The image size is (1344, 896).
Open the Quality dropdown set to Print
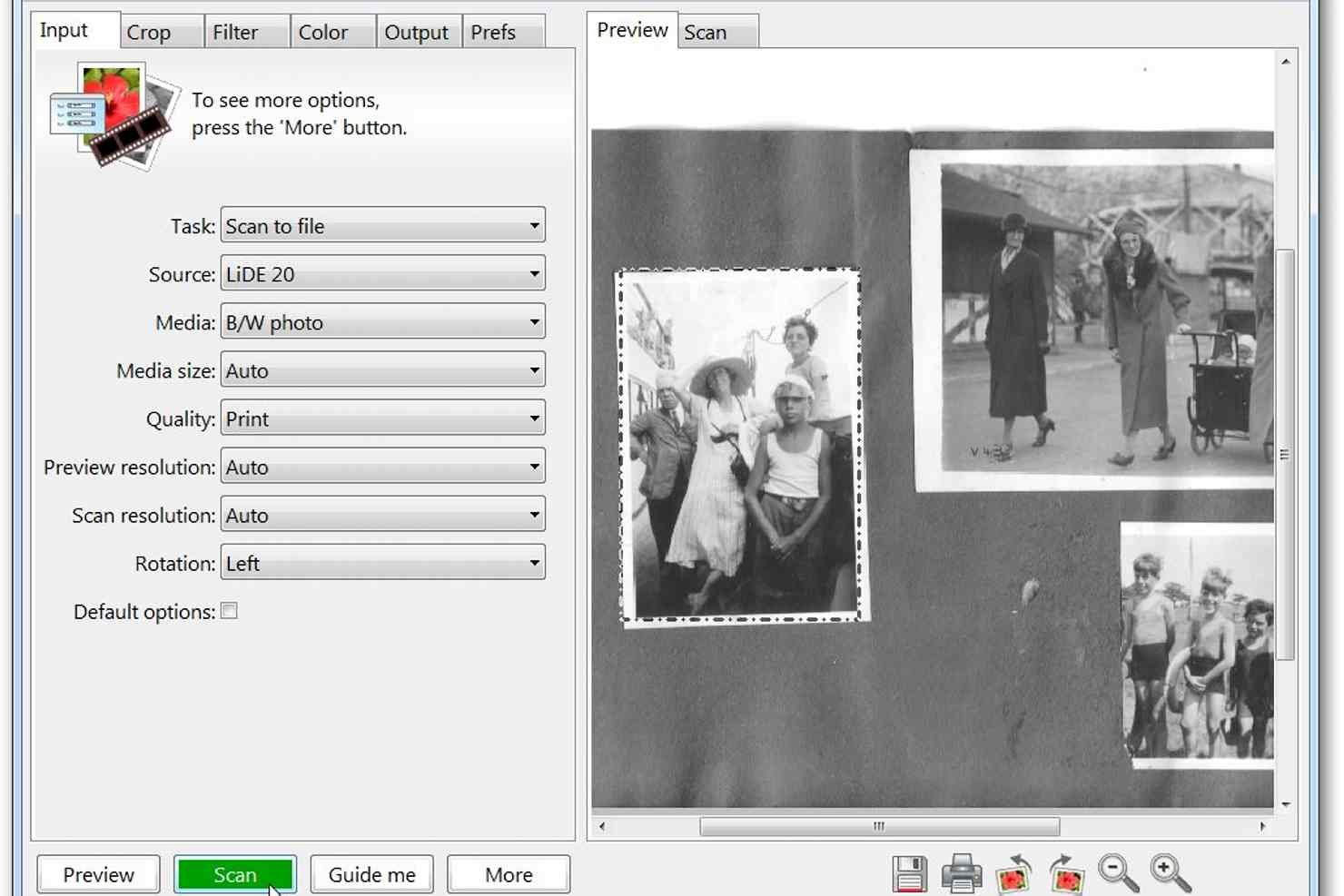(x=382, y=418)
